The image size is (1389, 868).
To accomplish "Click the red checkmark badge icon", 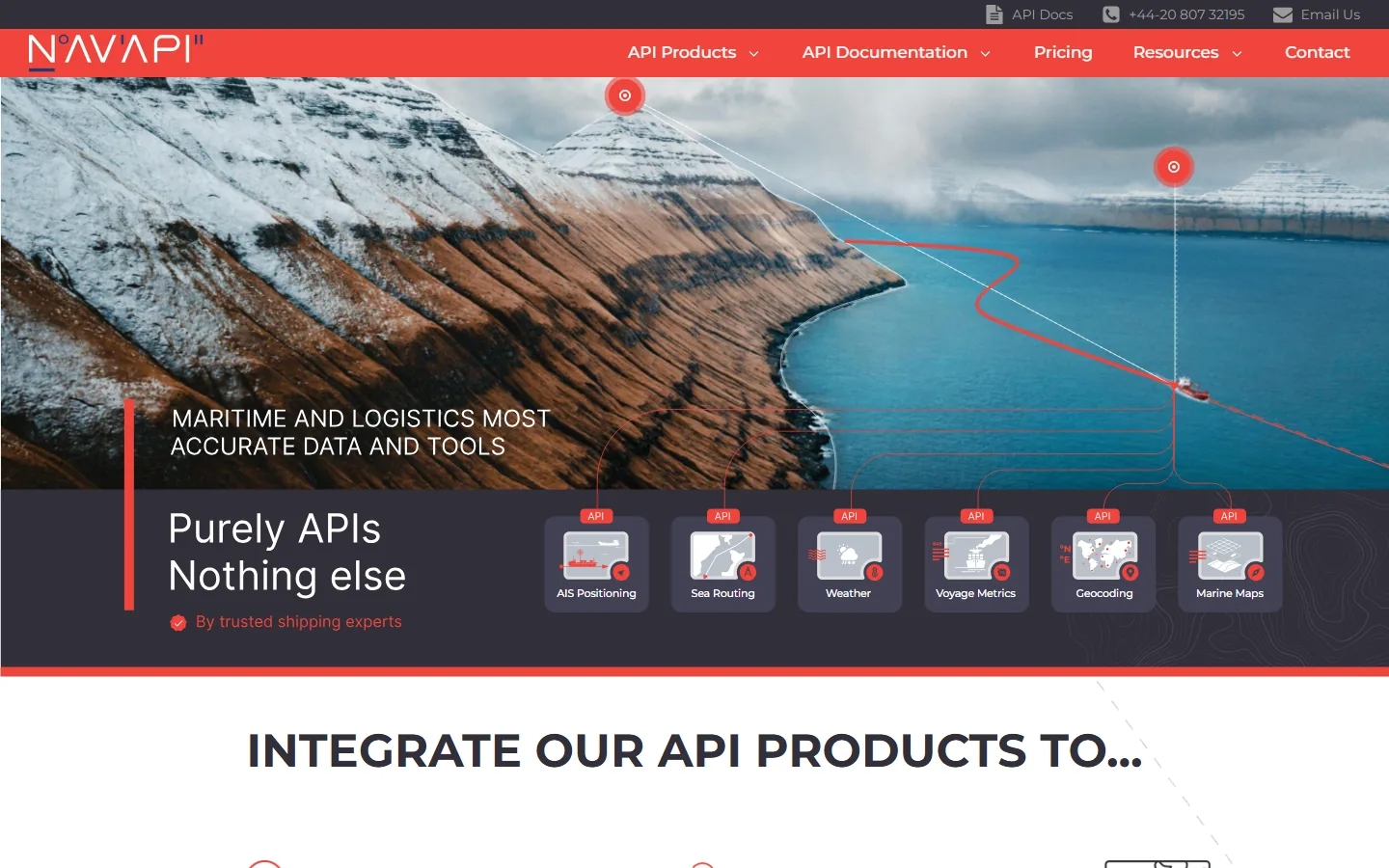I will [x=178, y=623].
